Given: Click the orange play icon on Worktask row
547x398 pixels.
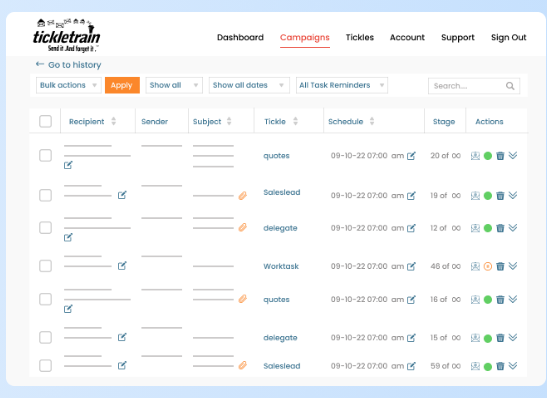Looking at the screenshot, I should click(x=488, y=266).
